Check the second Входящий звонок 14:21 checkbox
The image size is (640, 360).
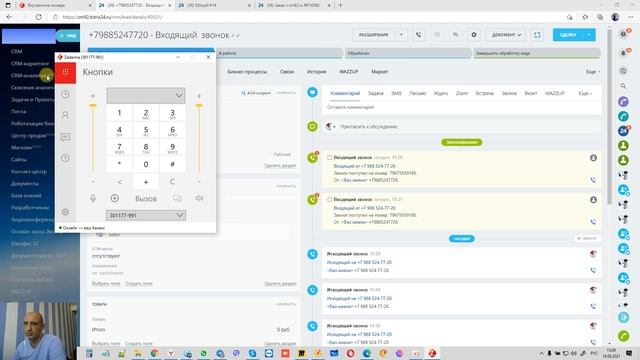(x=329, y=200)
